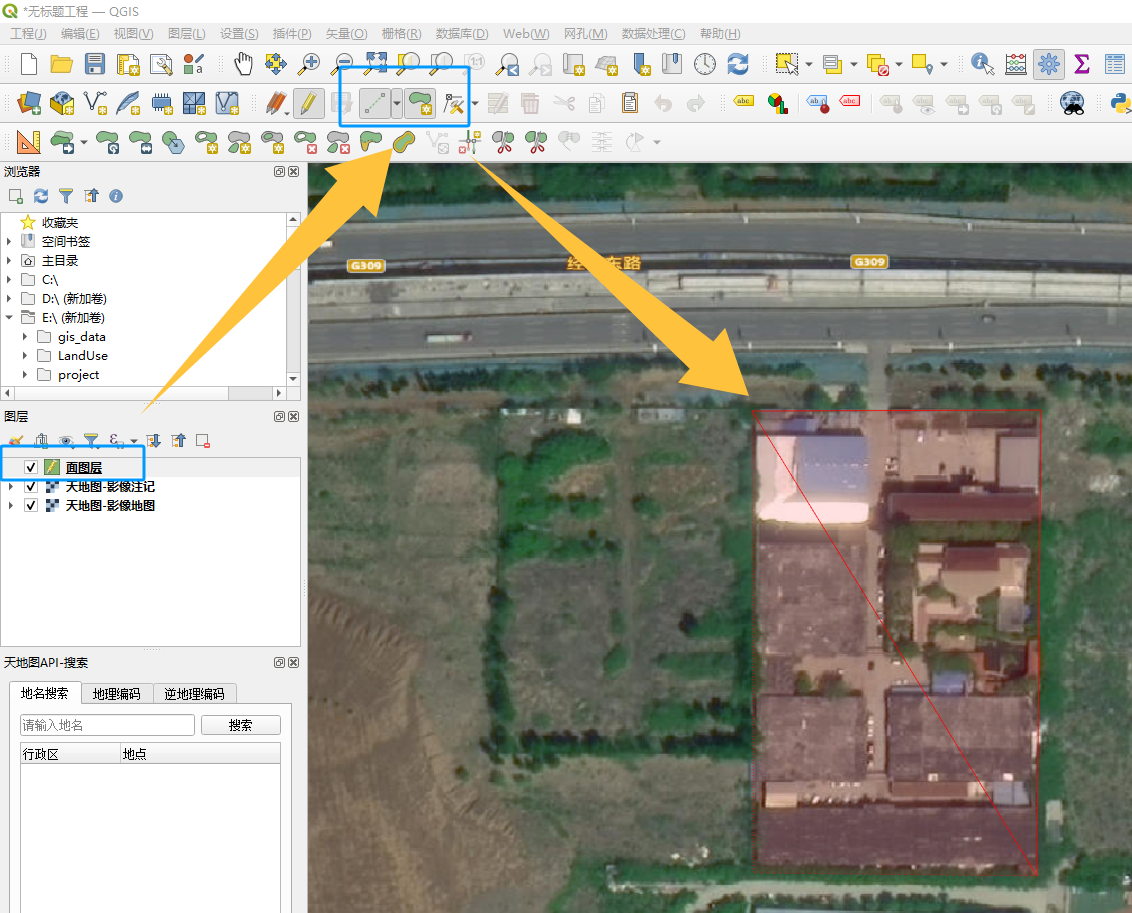Click the Layer Diagram Options chart icon
This screenshot has height=913, width=1132.
[x=778, y=103]
